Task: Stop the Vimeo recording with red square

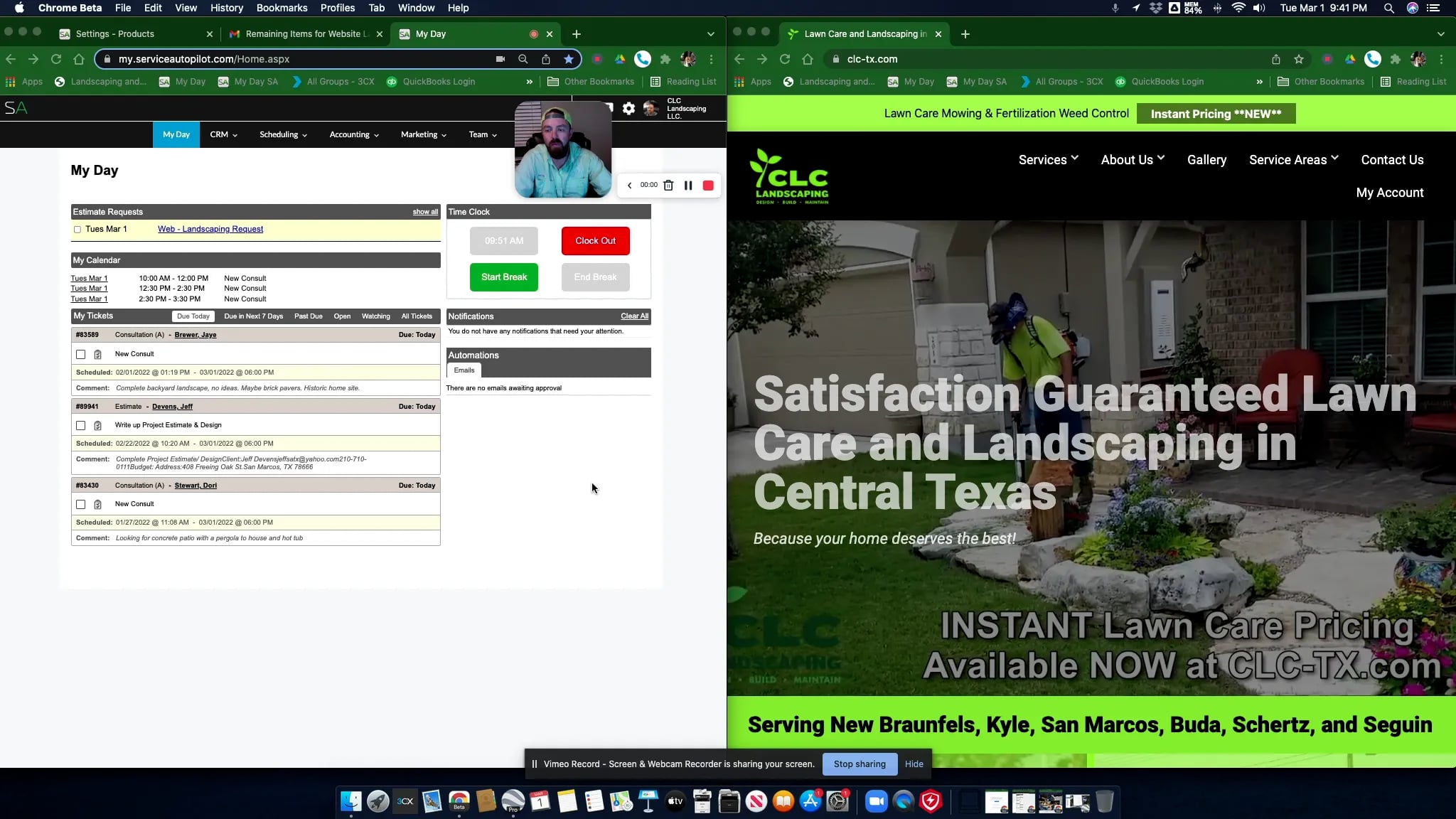Action: coord(708,186)
